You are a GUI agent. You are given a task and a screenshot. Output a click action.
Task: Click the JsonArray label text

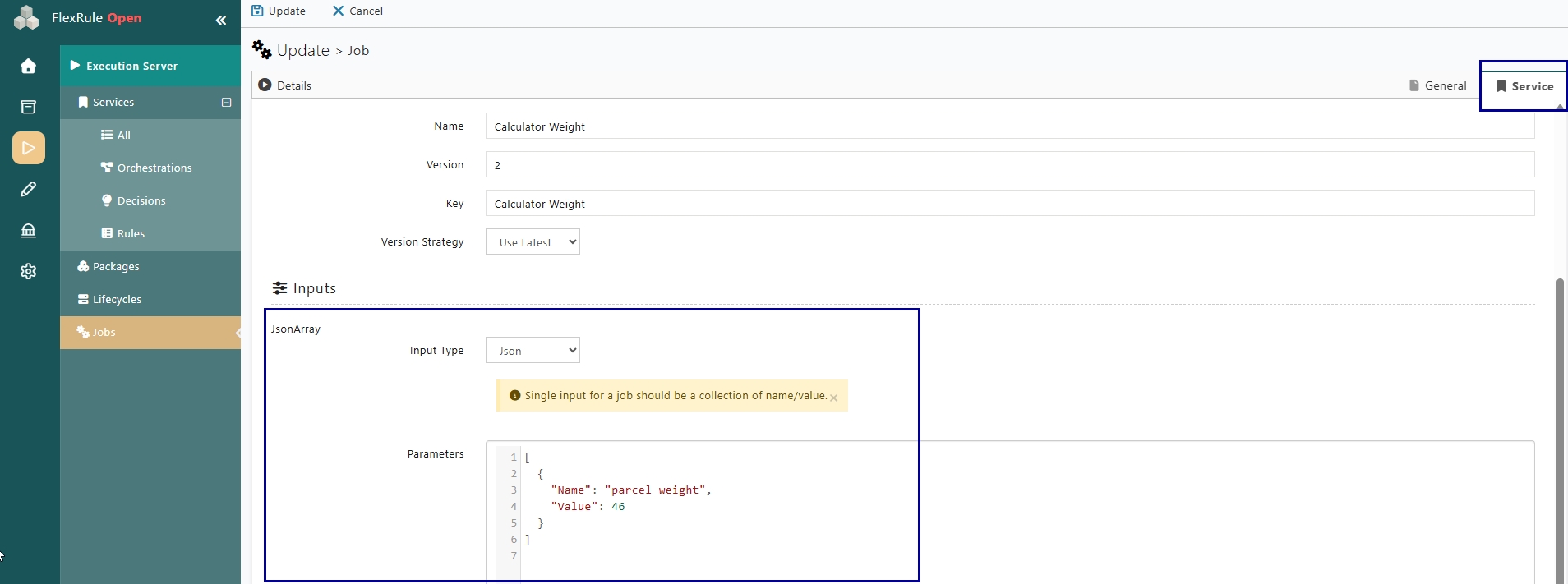pos(296,329)
